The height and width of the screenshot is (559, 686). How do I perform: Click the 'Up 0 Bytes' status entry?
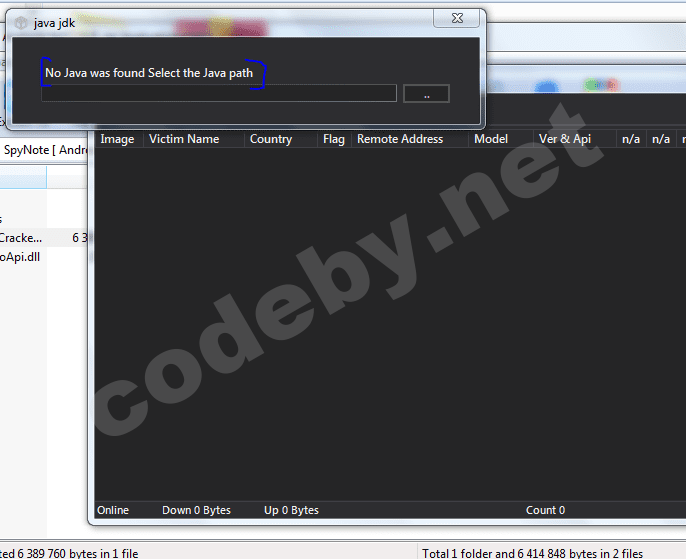(291, 510)
